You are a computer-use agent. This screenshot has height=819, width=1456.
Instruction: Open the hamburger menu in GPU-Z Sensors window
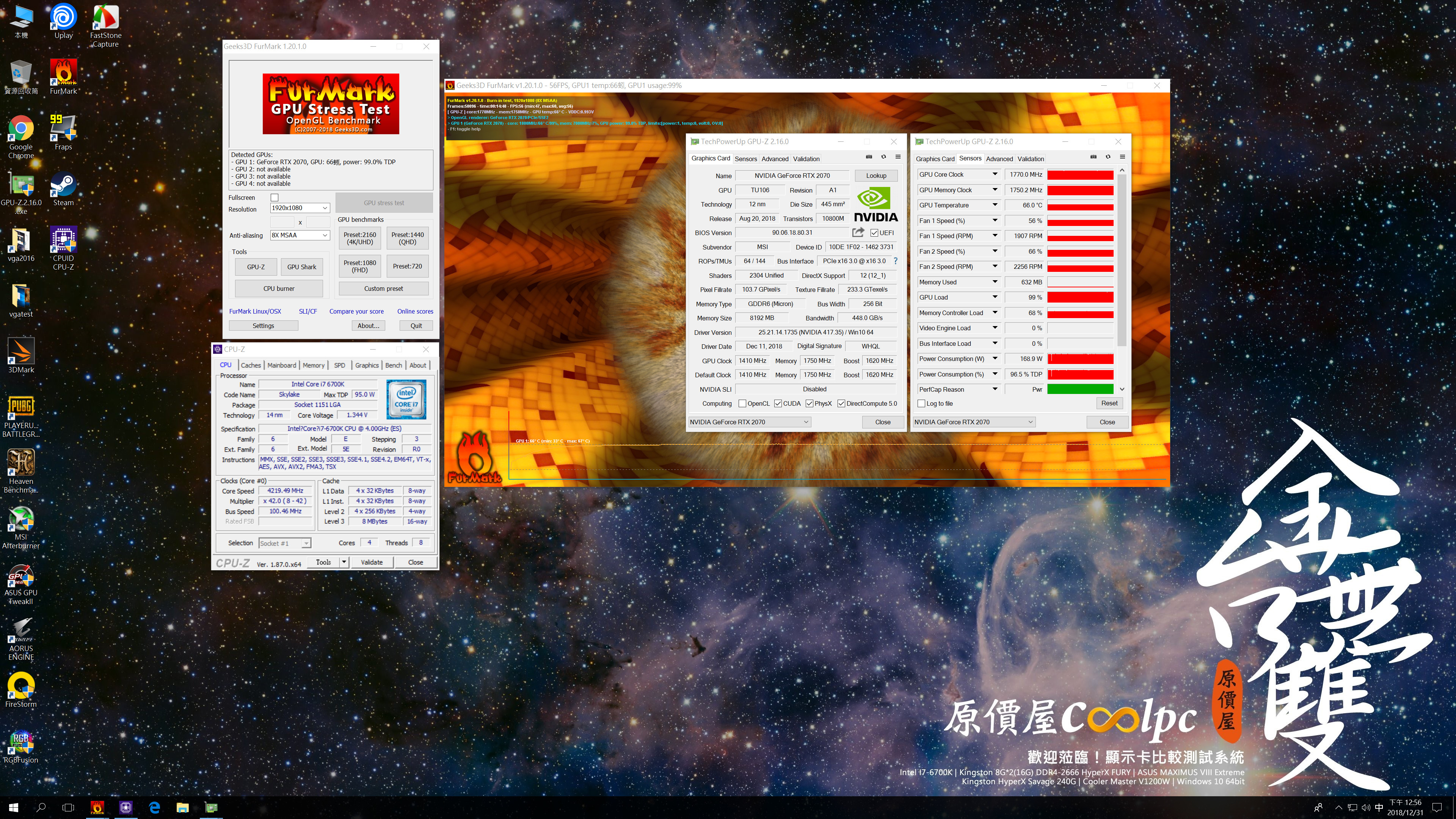pyautogui.click(x=1122, y=157)
